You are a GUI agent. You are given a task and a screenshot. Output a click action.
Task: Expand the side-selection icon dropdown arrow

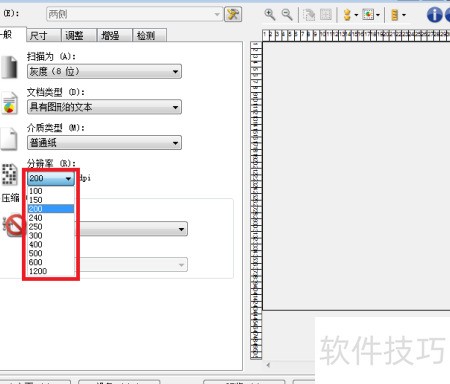356,15
